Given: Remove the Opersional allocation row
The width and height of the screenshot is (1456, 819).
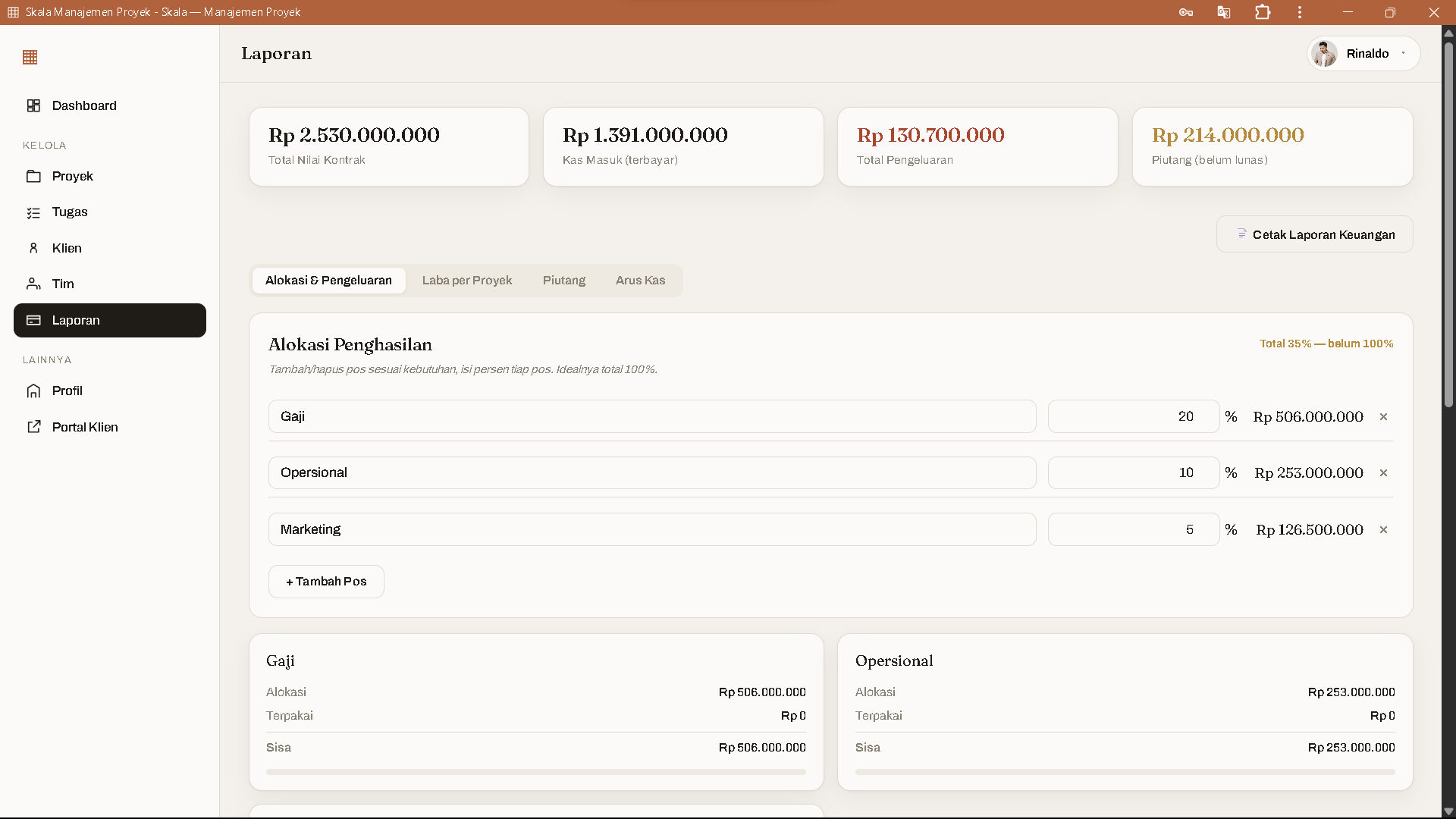Looking at the screenshot, I should point(1383,473).
